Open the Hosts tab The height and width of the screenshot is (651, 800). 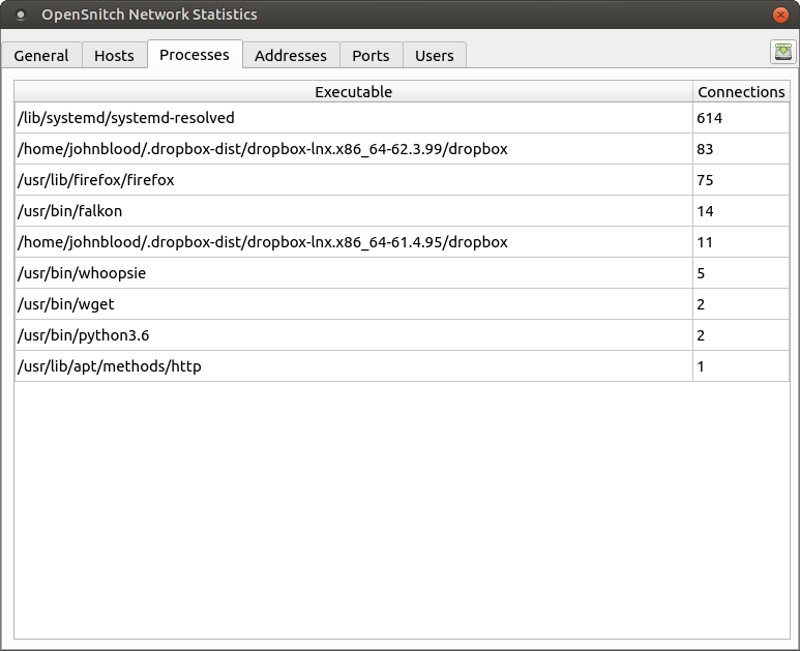113,55
